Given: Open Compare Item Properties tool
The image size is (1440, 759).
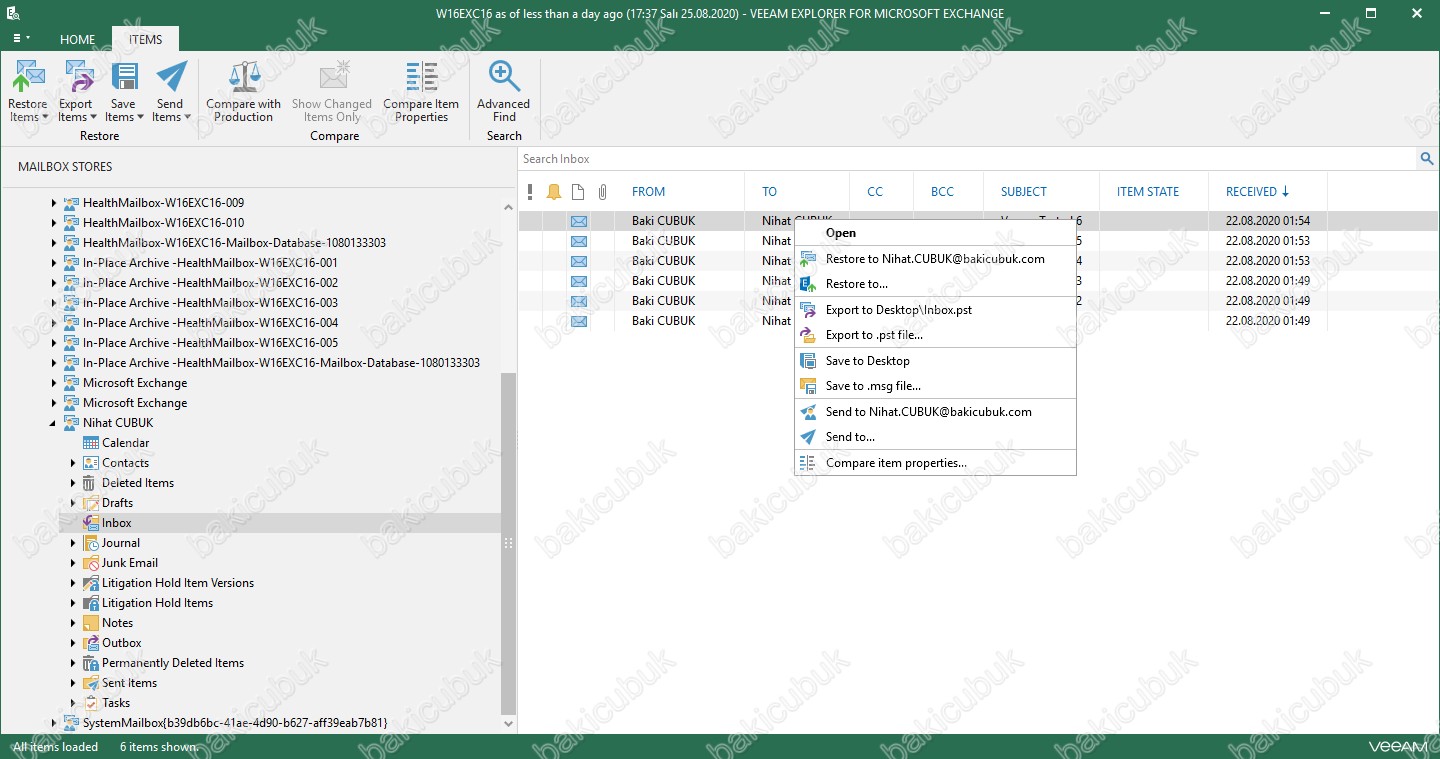Looking at the screenshot, I should point(421,91).
